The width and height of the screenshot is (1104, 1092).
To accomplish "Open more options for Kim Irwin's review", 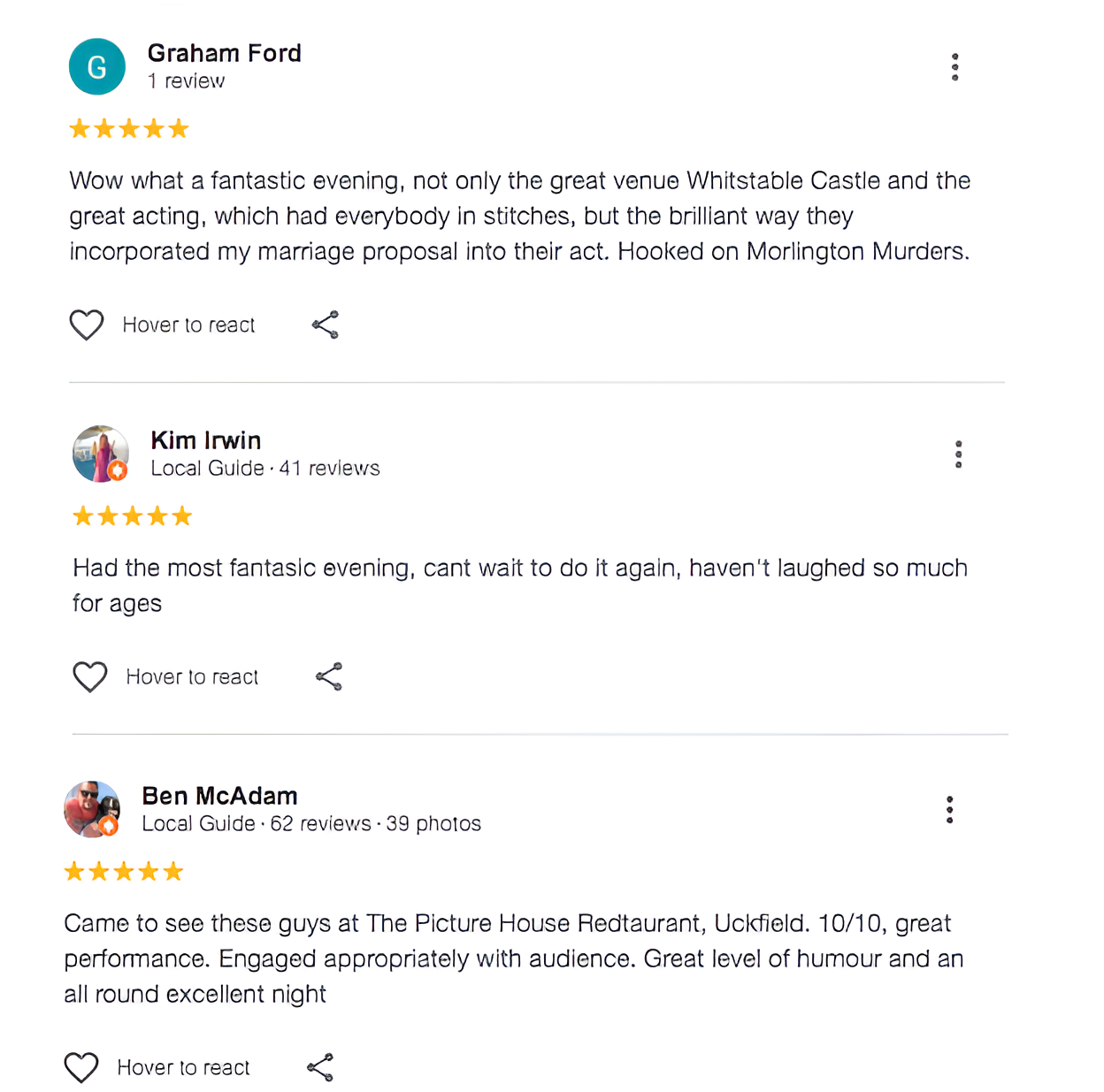I will point(958,454).
